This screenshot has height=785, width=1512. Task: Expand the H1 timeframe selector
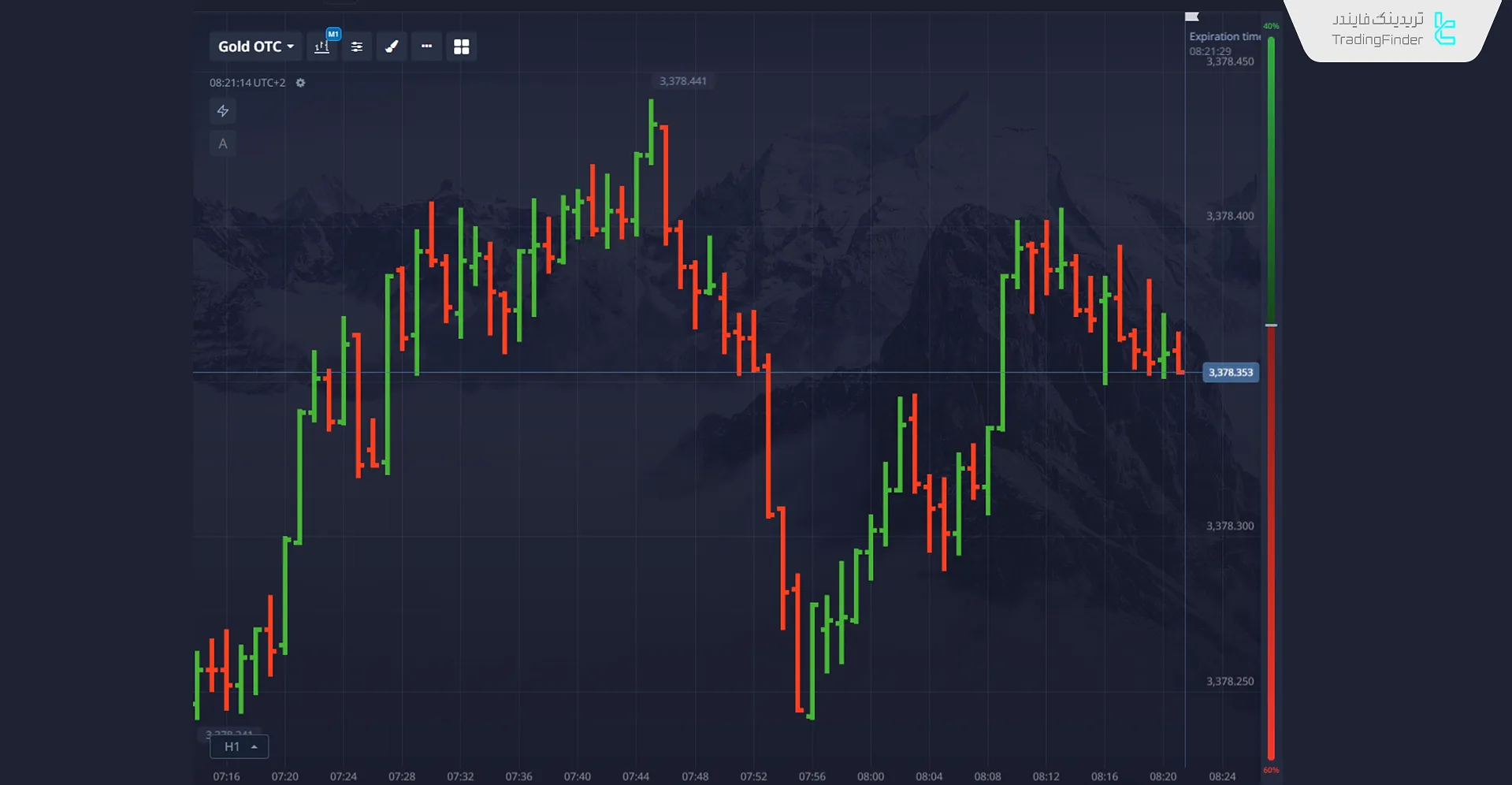[240, 746]
